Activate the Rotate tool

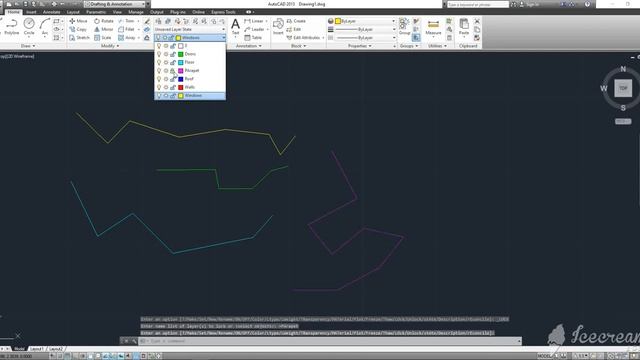click(x=104, y=21)
